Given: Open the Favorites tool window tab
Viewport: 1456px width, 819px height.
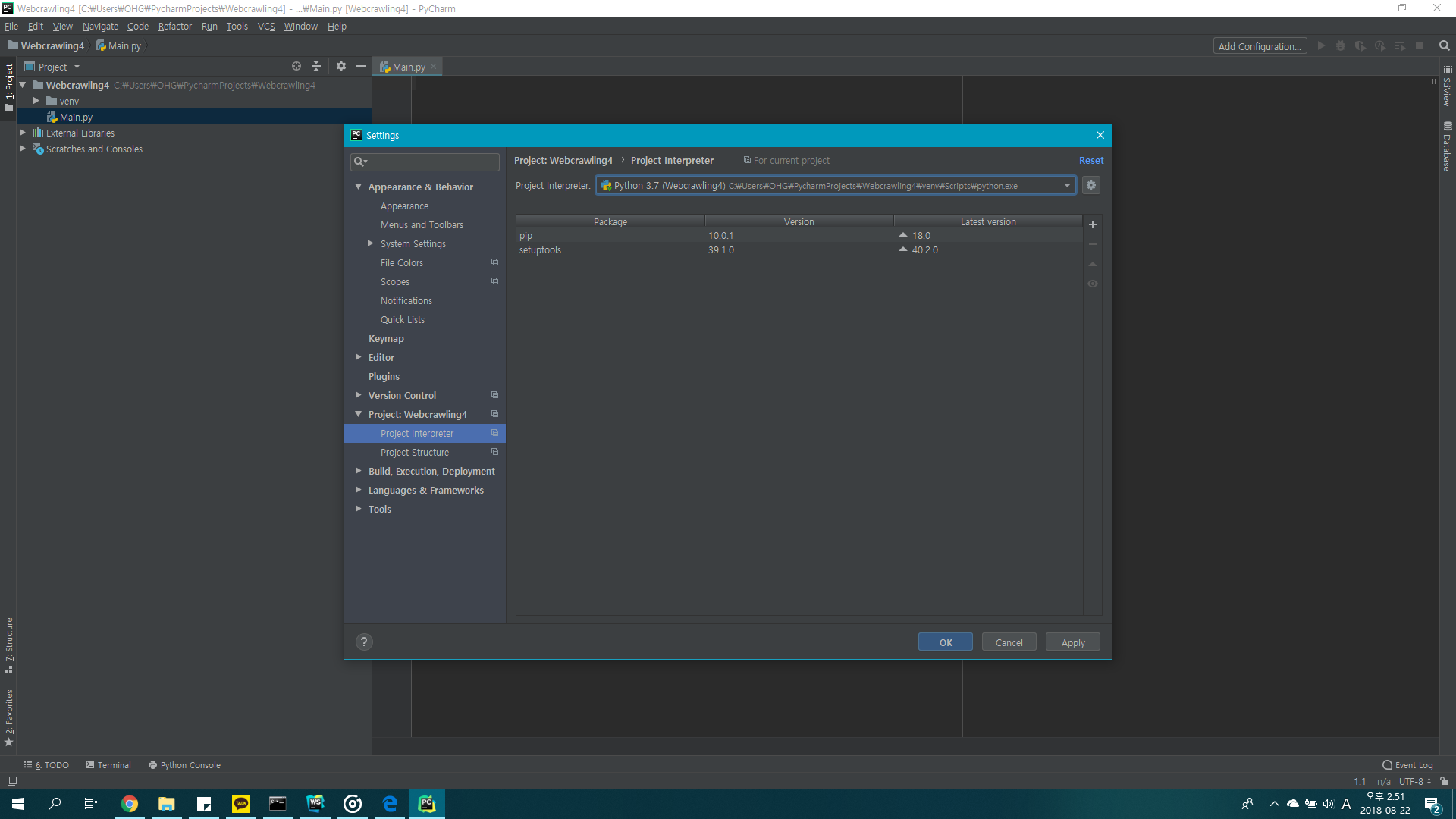Looking at the screenshot, I should [9, 717].
